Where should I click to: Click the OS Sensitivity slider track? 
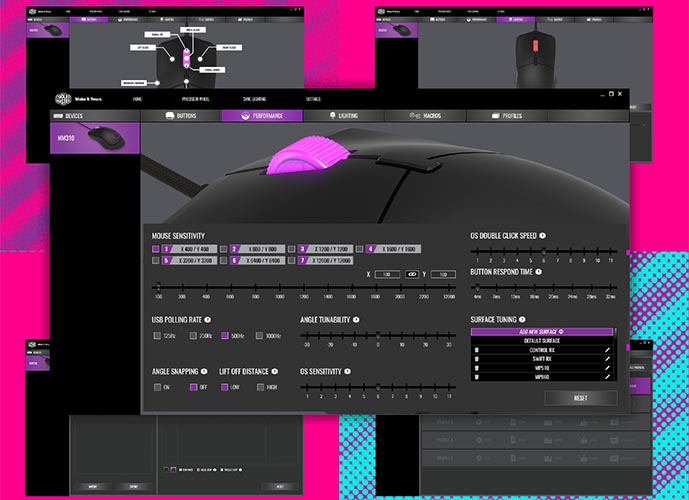377,386
